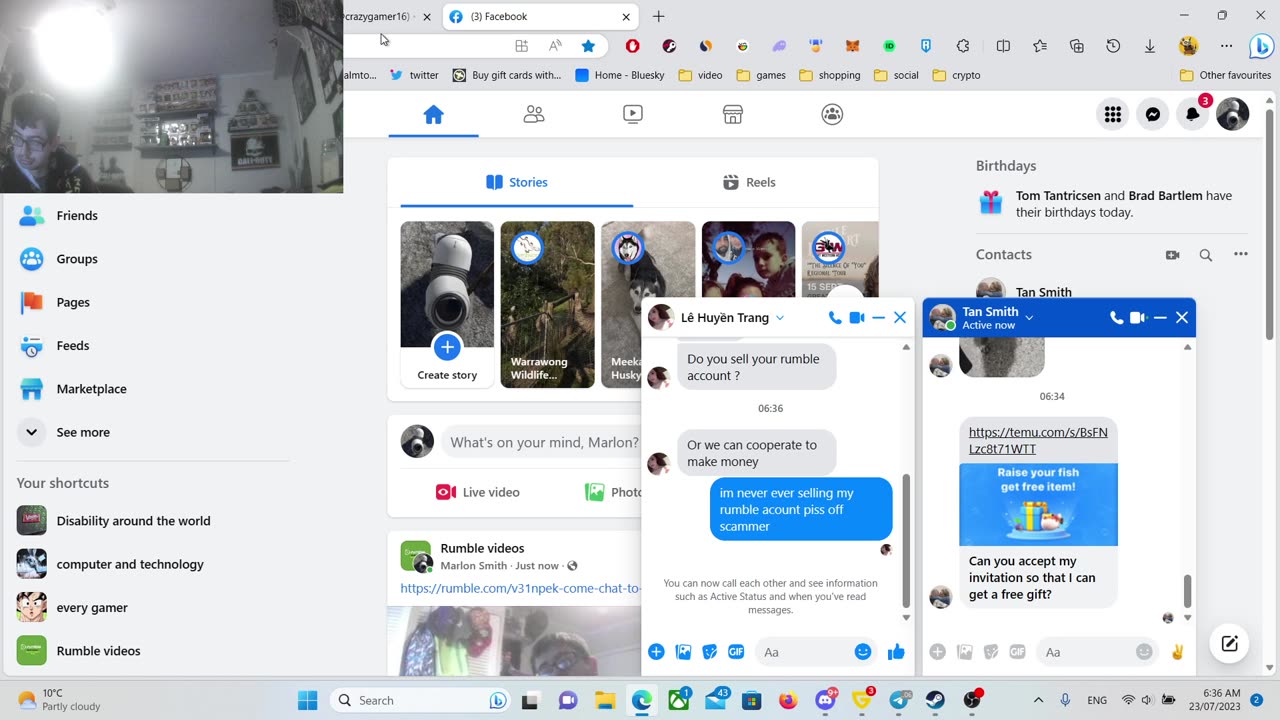Start audio call with Tan Smith
Image resolution: width=1280 pixels, height=720 pixels.
click(x=1117, y=318)
